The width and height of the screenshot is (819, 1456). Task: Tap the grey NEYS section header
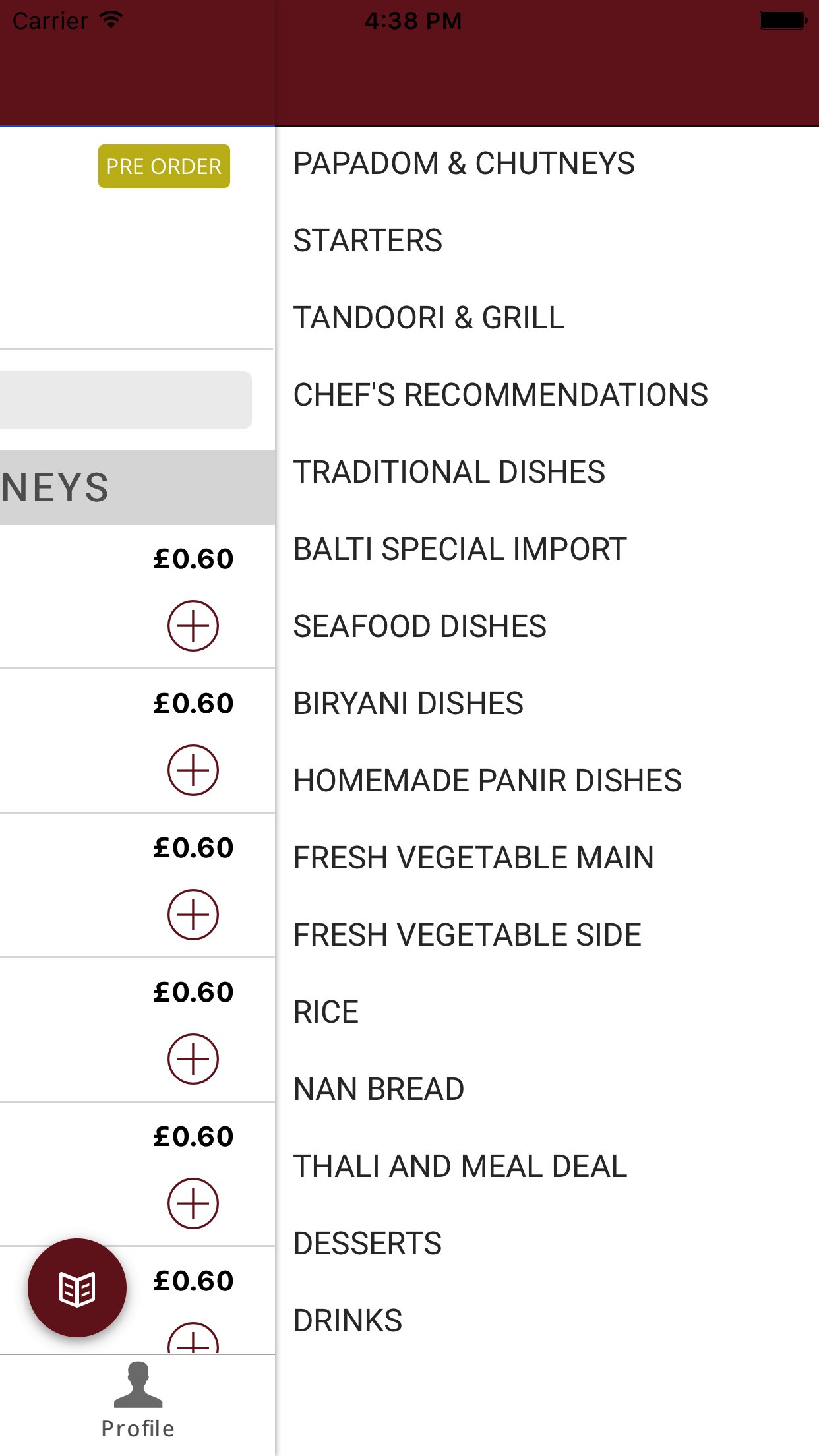coord(137,487)
